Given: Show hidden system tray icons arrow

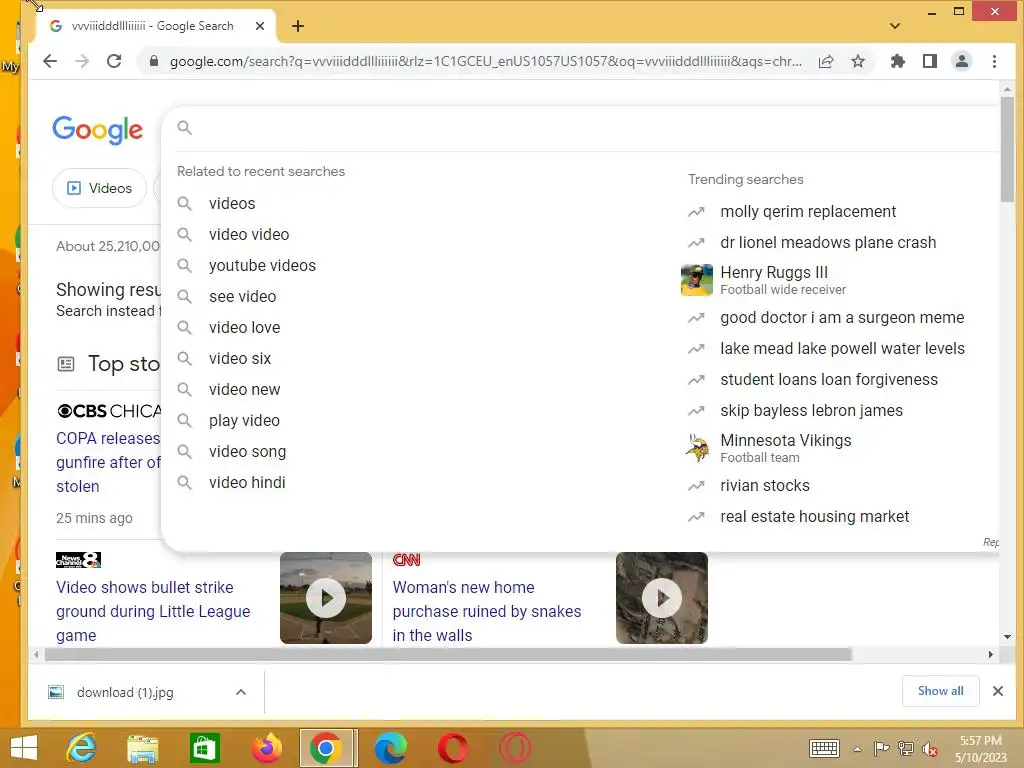Looking at the screenshot, I should point(857,749).
